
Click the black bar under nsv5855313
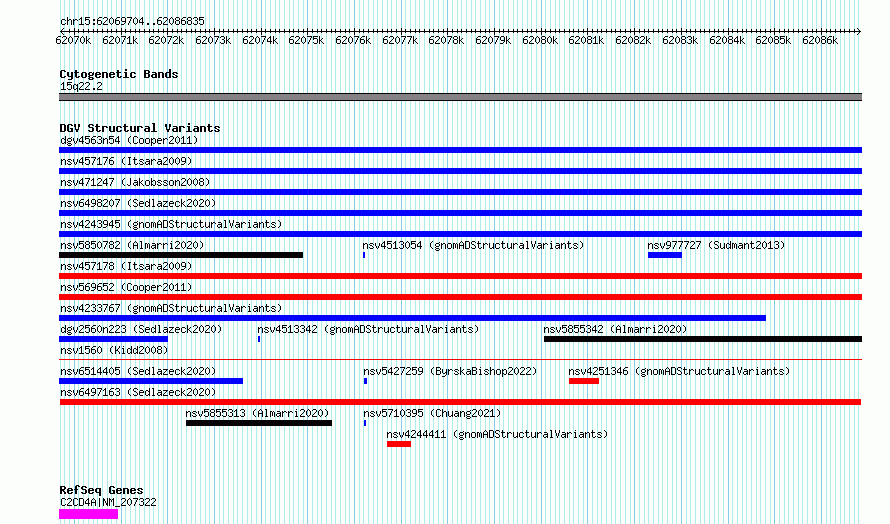(259, 424)
